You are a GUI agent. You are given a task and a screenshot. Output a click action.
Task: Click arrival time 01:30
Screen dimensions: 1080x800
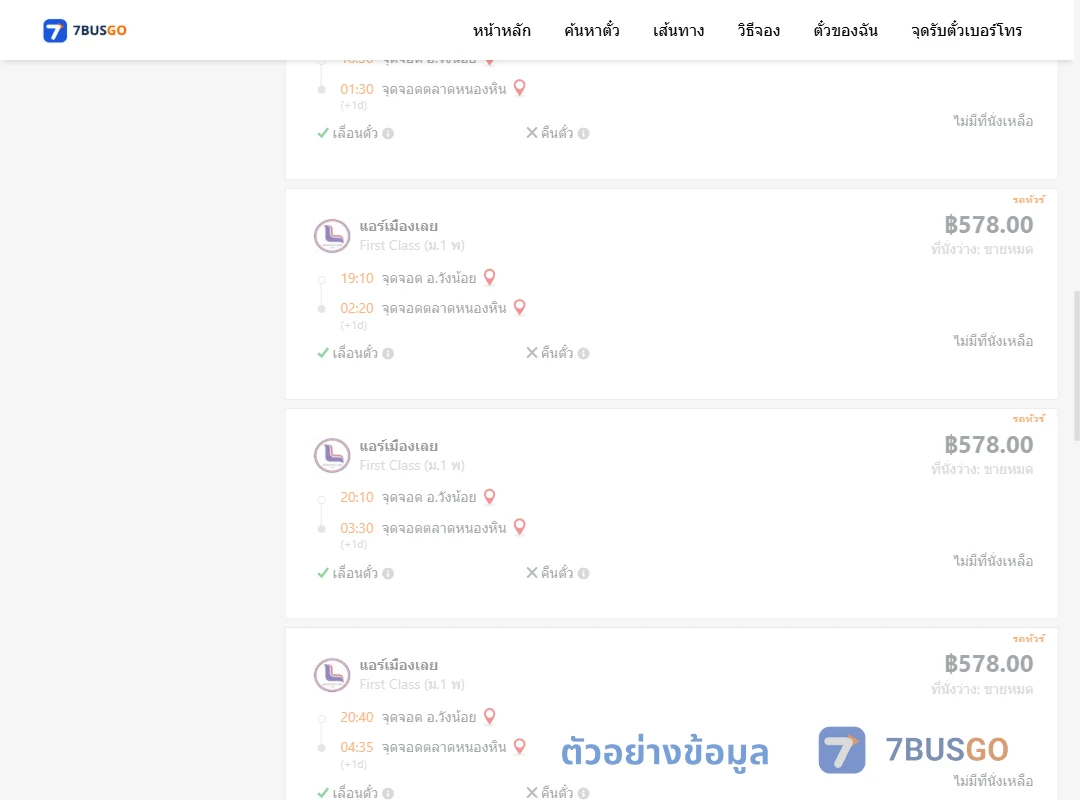point(357,89)
